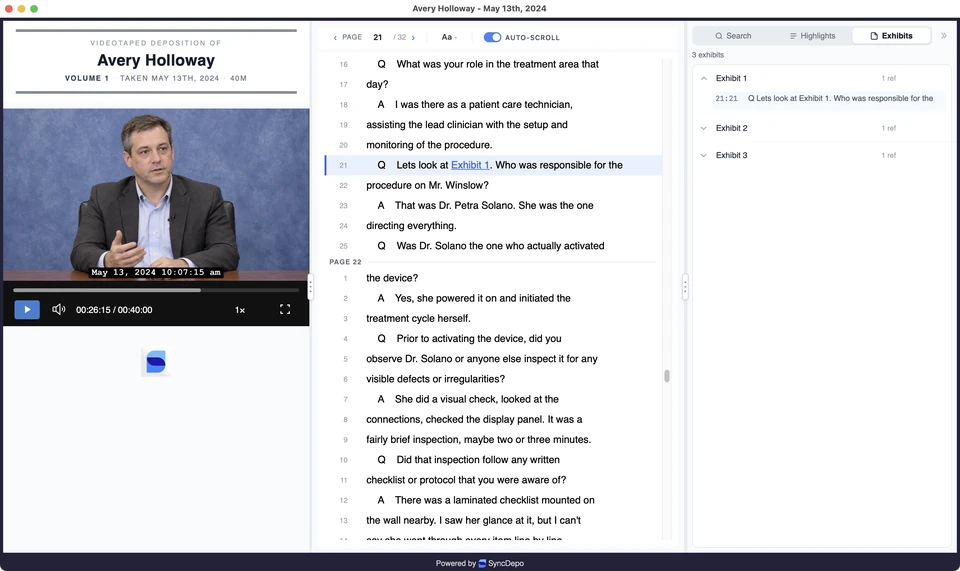Collapse the Exhibit 1 entry
The width and height of the screenshot is (960, 571).
tap(703, 78)
